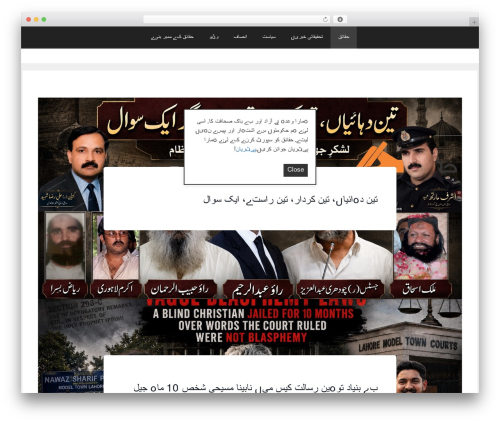Open the highlighted حقائق menu item
This screenshot has width=500, height=423.
(x=343, y=37)
